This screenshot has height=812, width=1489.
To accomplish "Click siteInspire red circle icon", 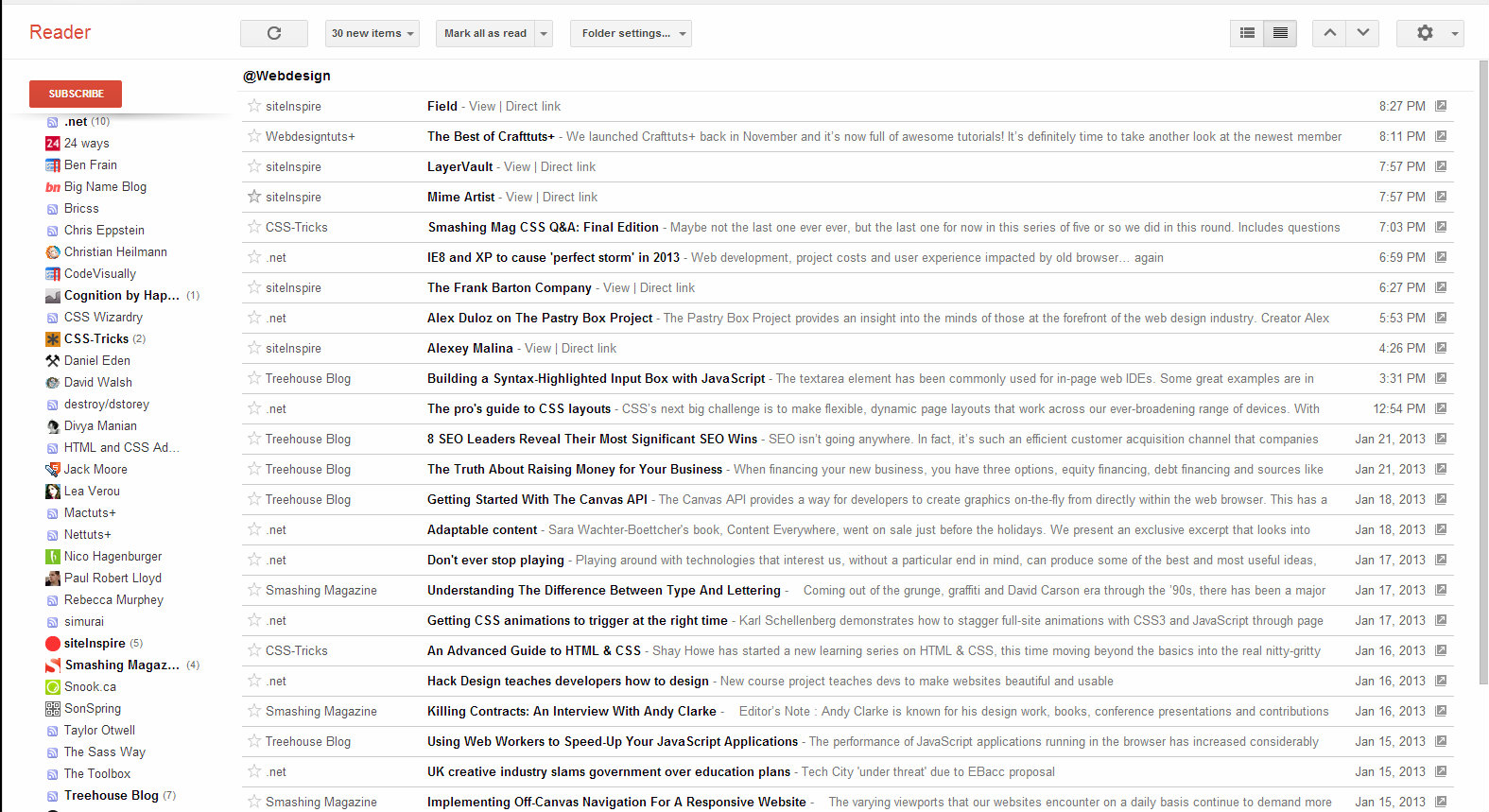I will pyautogui.click(x=53, y=644).
